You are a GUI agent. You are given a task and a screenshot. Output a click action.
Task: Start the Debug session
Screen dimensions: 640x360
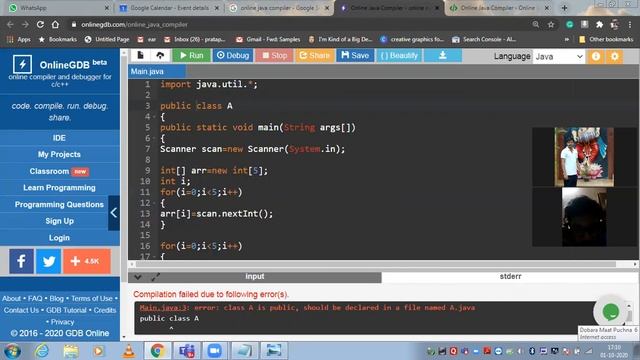(233, 55)
